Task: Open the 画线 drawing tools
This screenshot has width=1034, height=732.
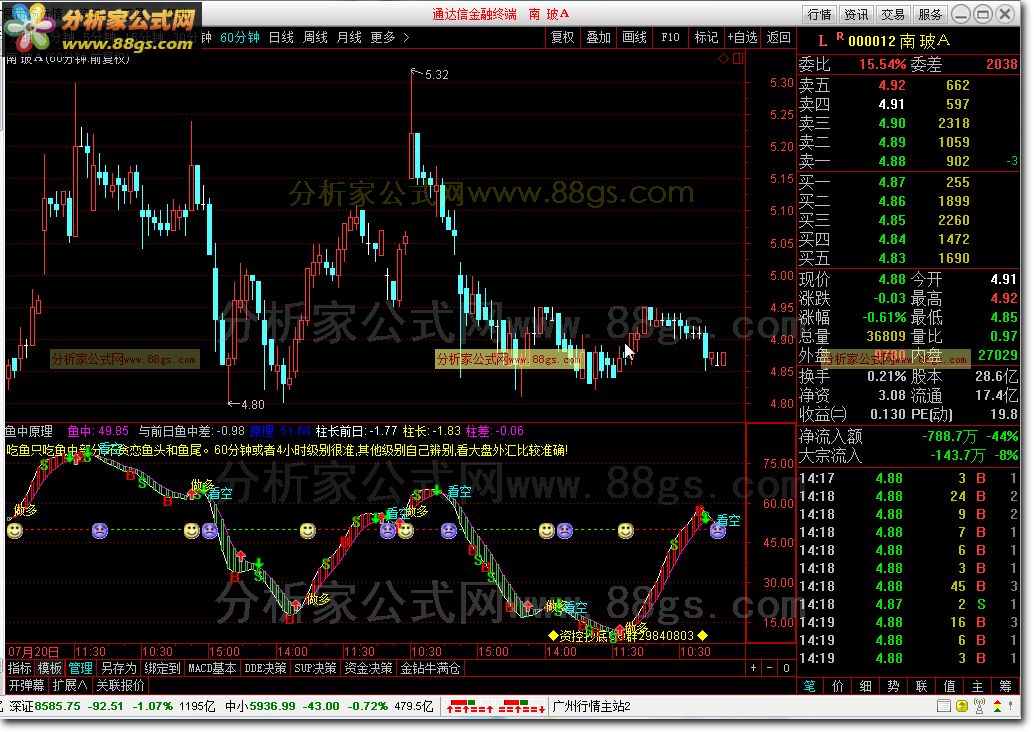Action: click(634, 38)
